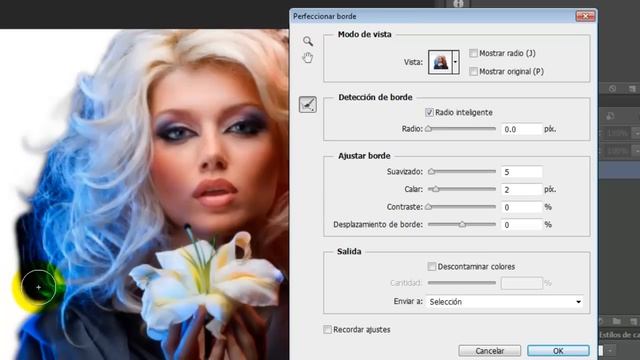This screenshot has width=640, height=360.
Task: Click the Contraste percentage field
Action: (x=522, y=207)
